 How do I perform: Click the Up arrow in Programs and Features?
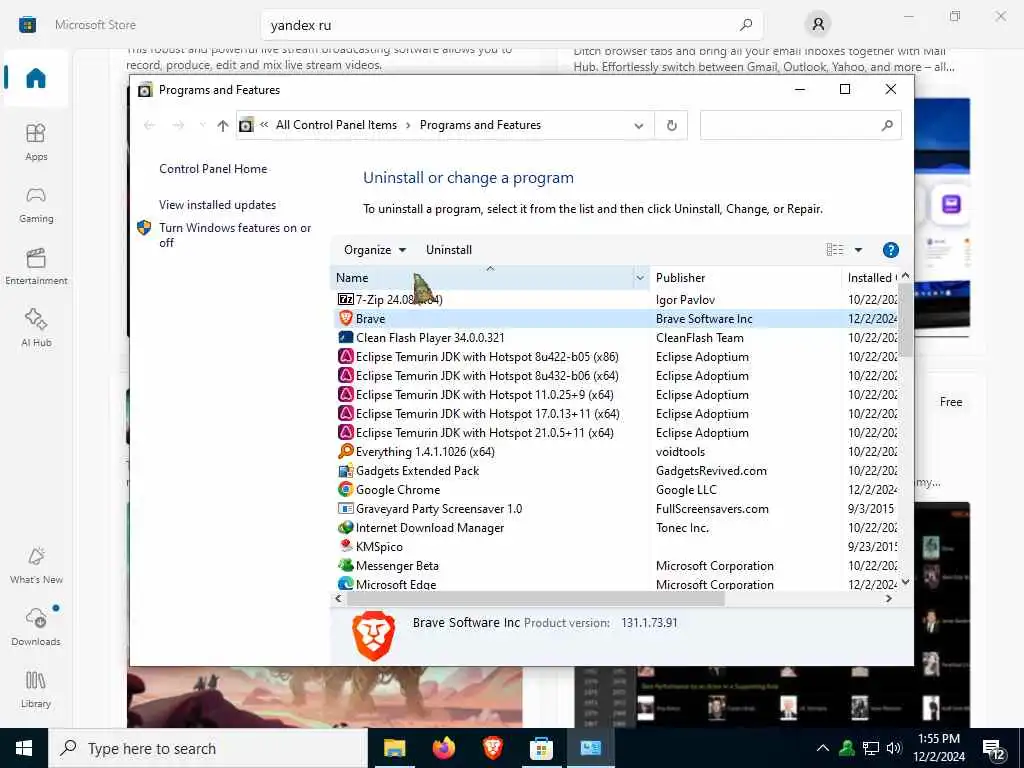click(x=223, y=125)
